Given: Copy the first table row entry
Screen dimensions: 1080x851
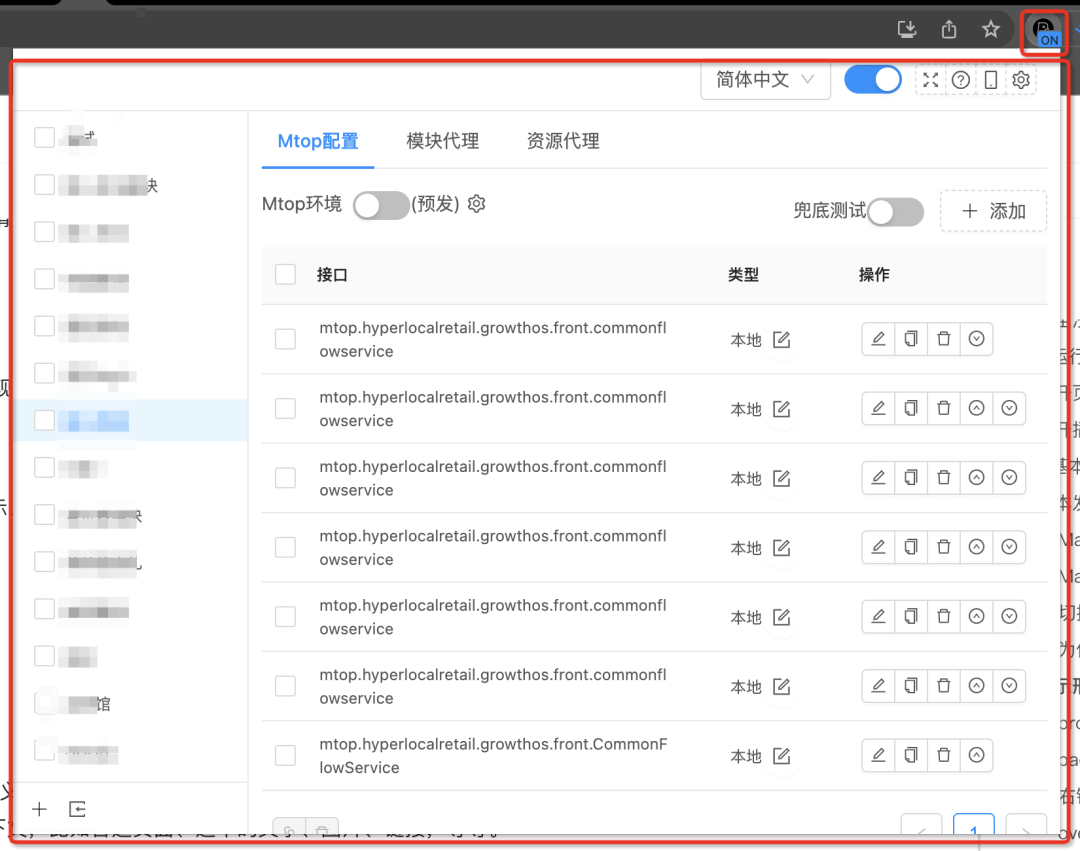Looking at the screenshot, I should [911, 339].
